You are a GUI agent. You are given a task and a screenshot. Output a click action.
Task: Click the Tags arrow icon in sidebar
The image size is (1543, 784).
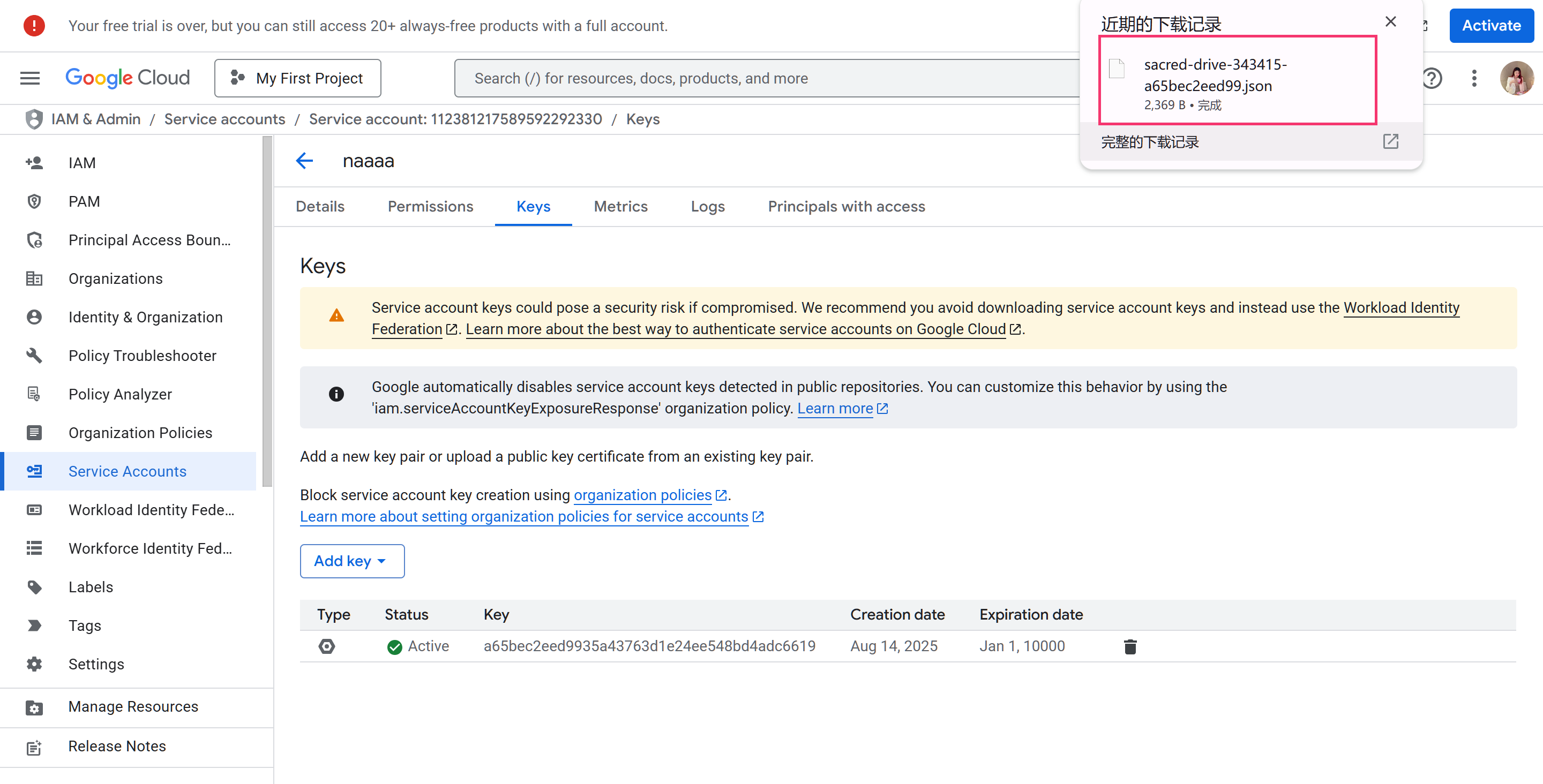[x=34, y=625]
